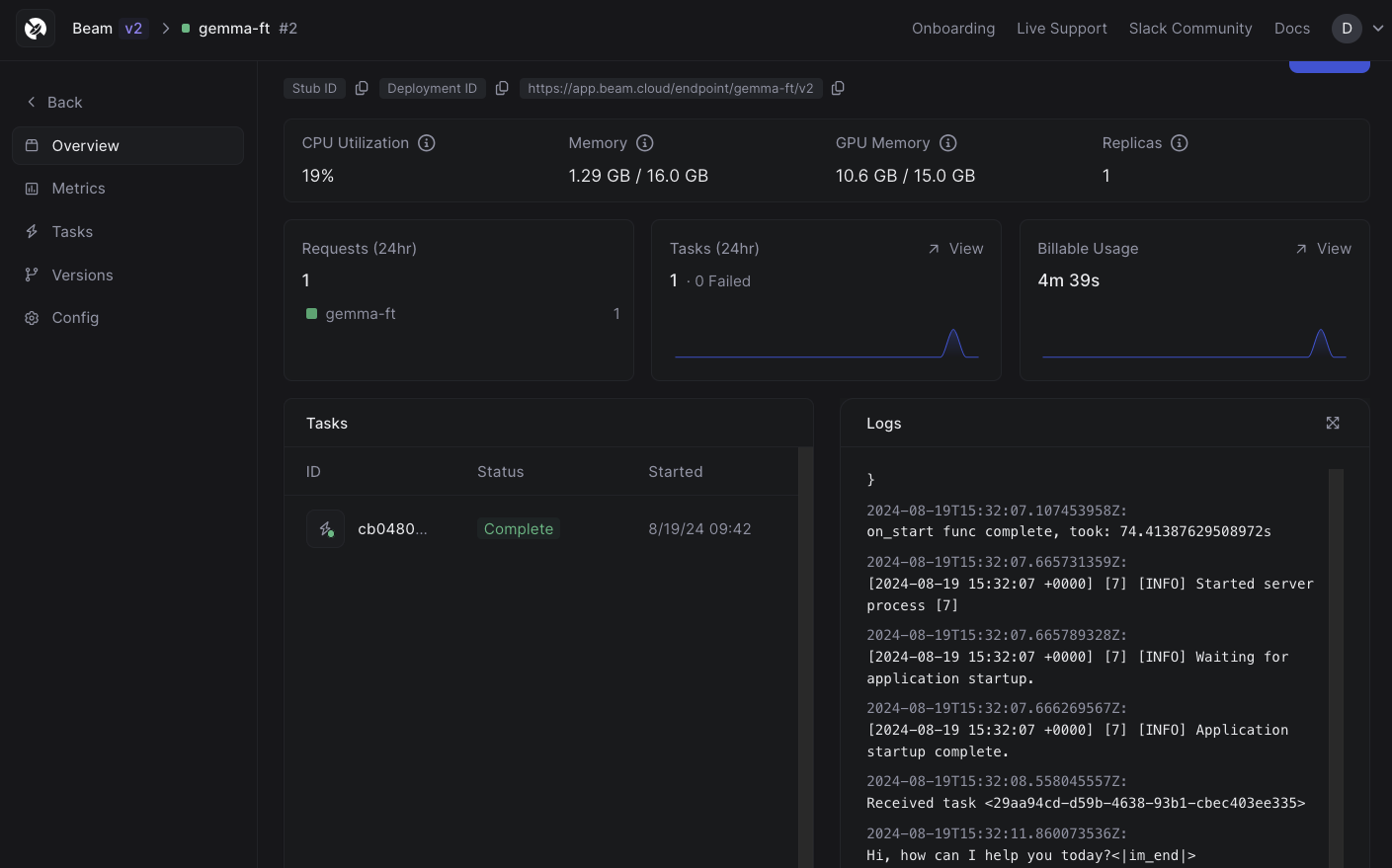Open the Metrics sidebar tab
Viewport: 1392px width, 868px height.
tap(78, 189)
